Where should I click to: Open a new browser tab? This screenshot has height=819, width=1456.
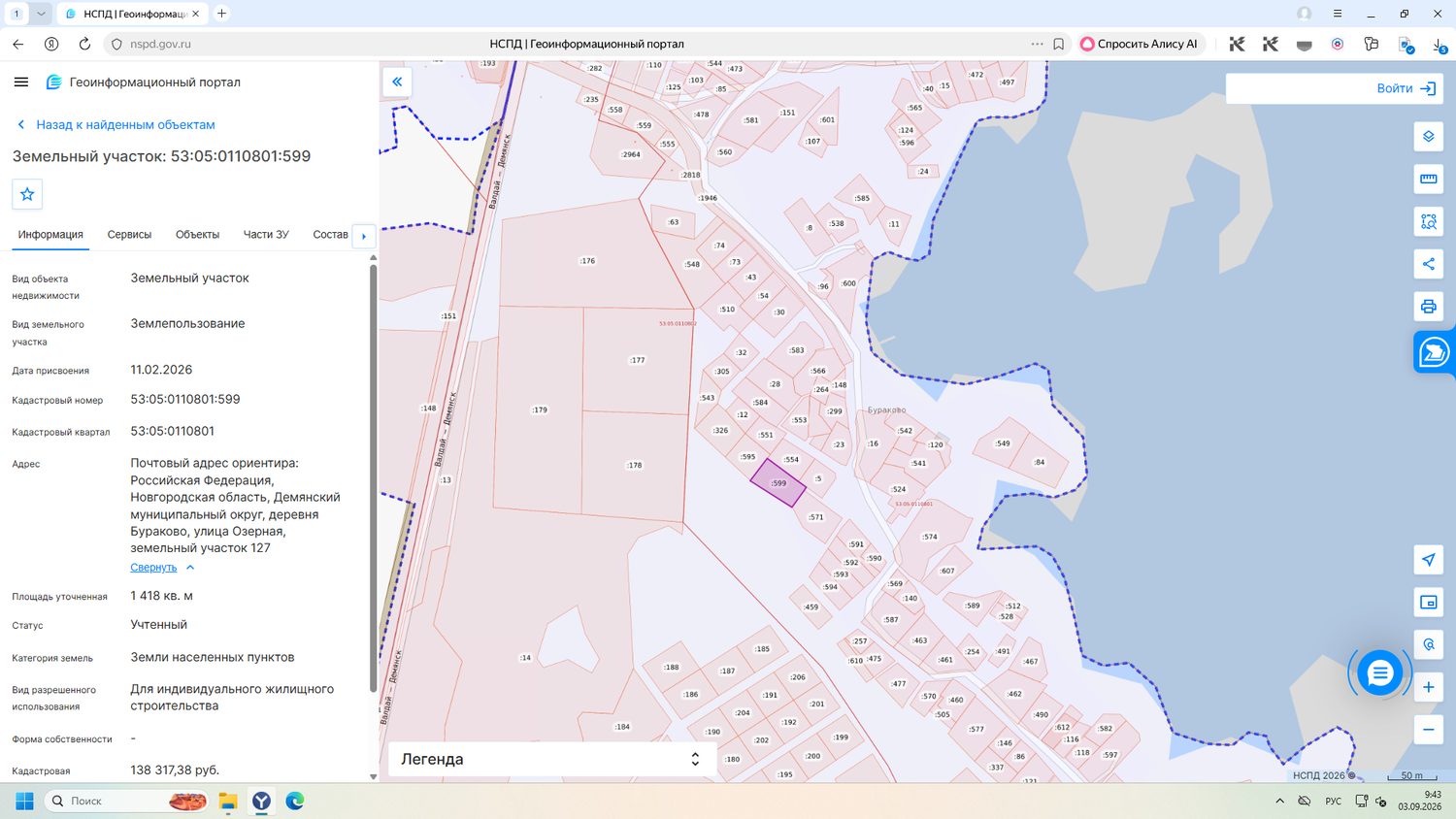point(221,14)
